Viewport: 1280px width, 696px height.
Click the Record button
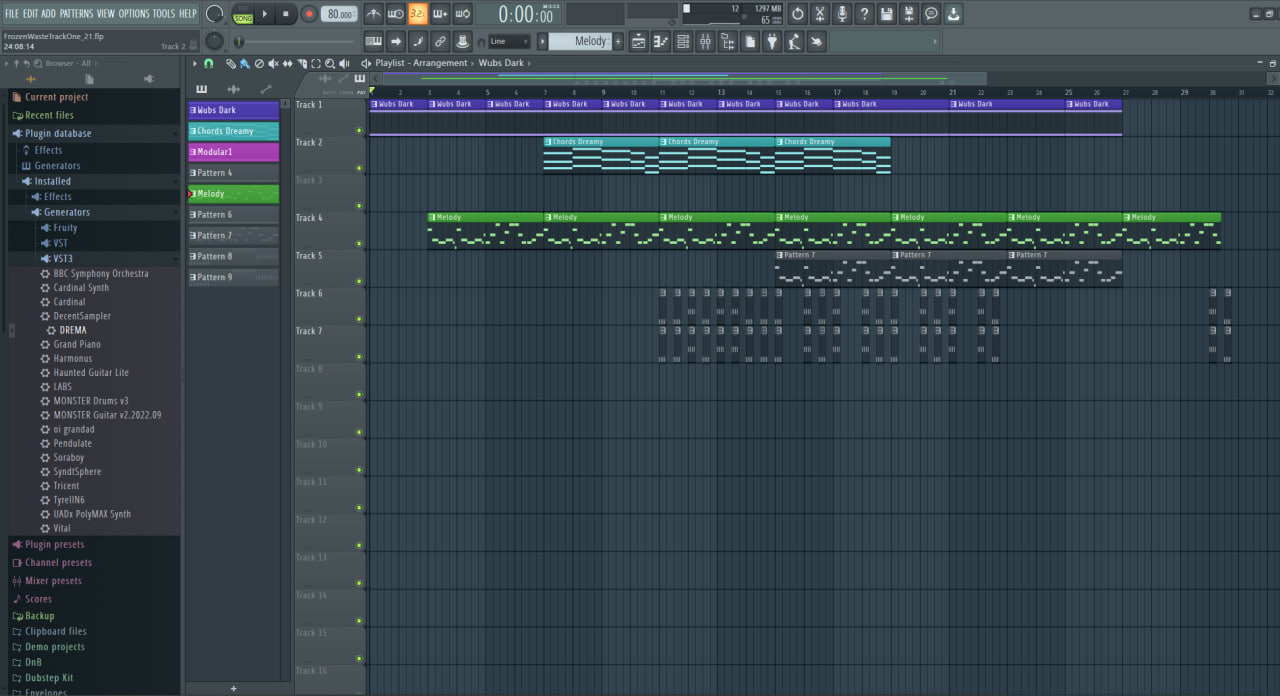tap(308, 14)
